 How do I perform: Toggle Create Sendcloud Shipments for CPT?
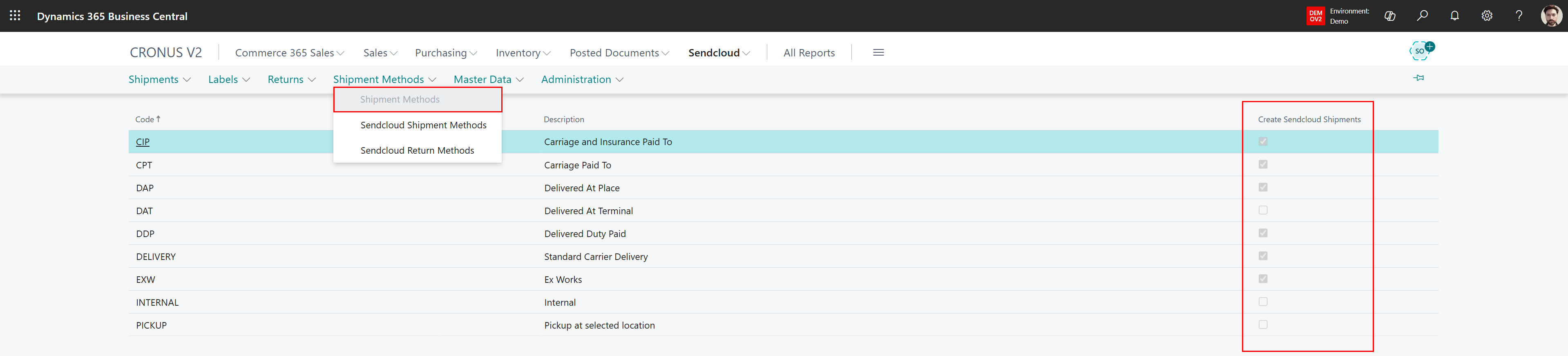coord(1263,164)
